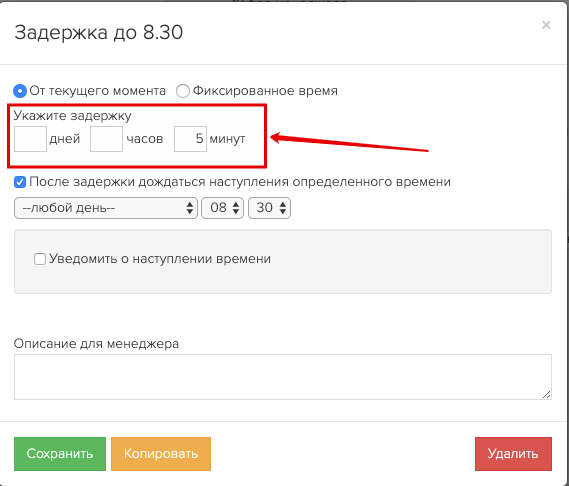The height and width of the screenshot is (486, 569).
Task: Click the minutes (минут) field showing 5
Action: point(190,139)
